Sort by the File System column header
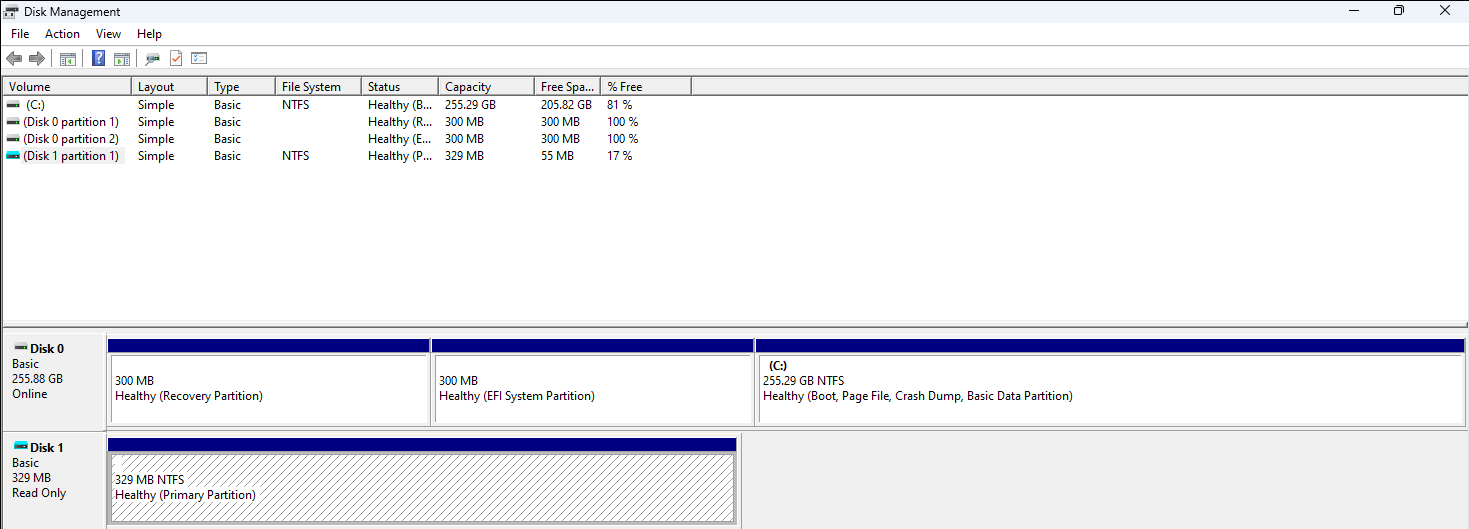This screenshot has width=1469, height=529. click(x=317, y=87)
